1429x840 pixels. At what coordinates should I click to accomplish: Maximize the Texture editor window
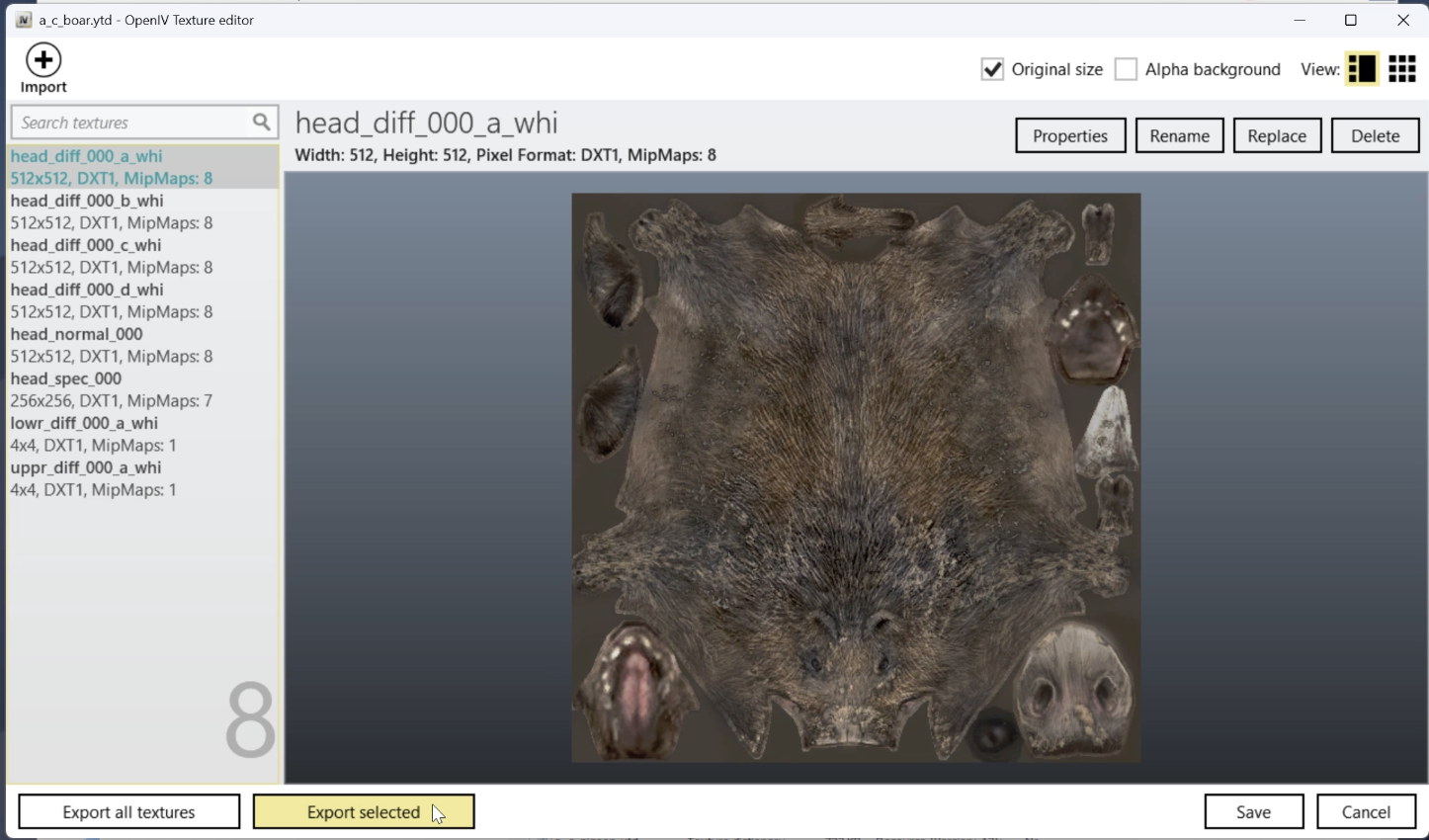coord(1350,20)
